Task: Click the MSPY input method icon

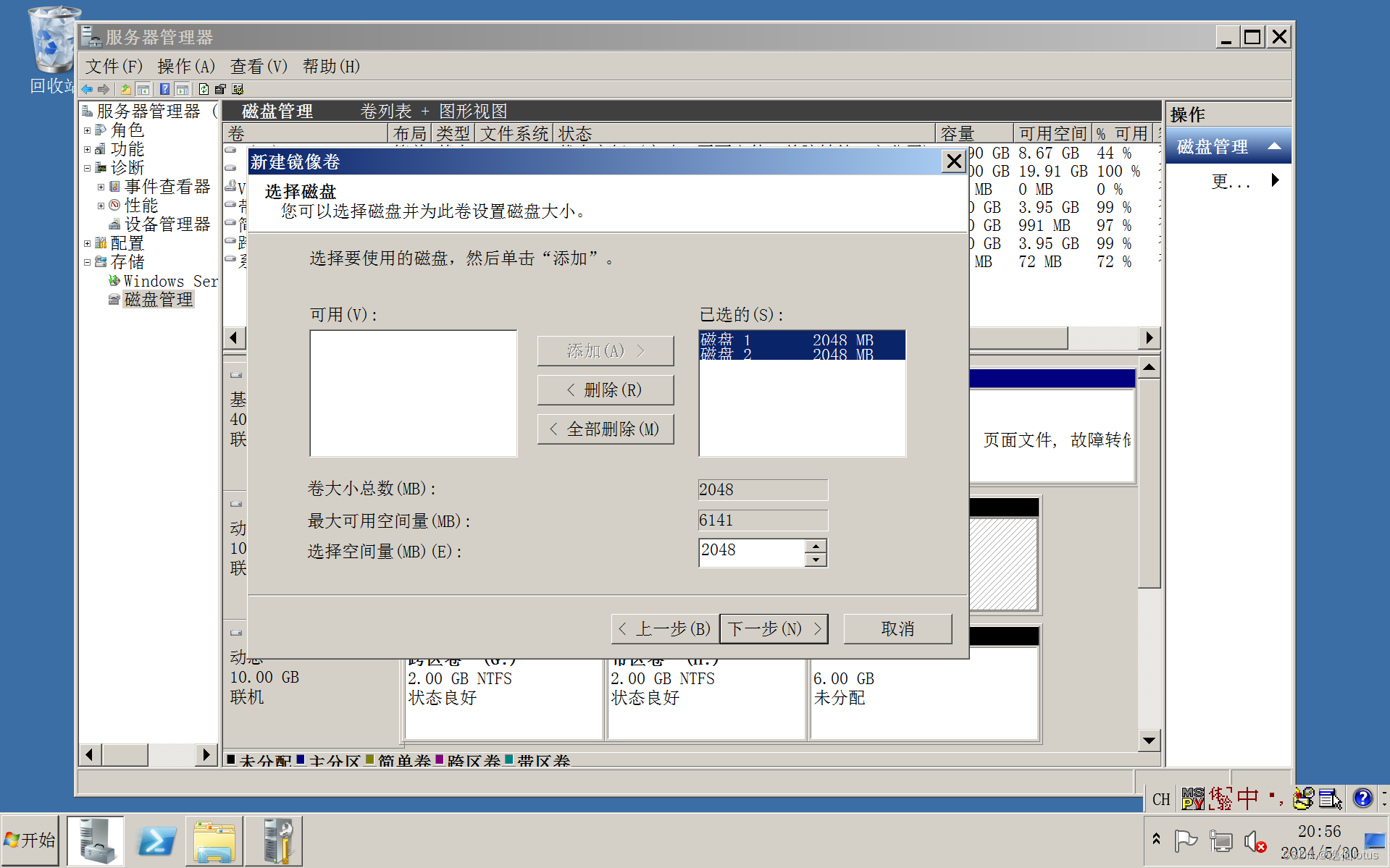Action: point(1192,799)
